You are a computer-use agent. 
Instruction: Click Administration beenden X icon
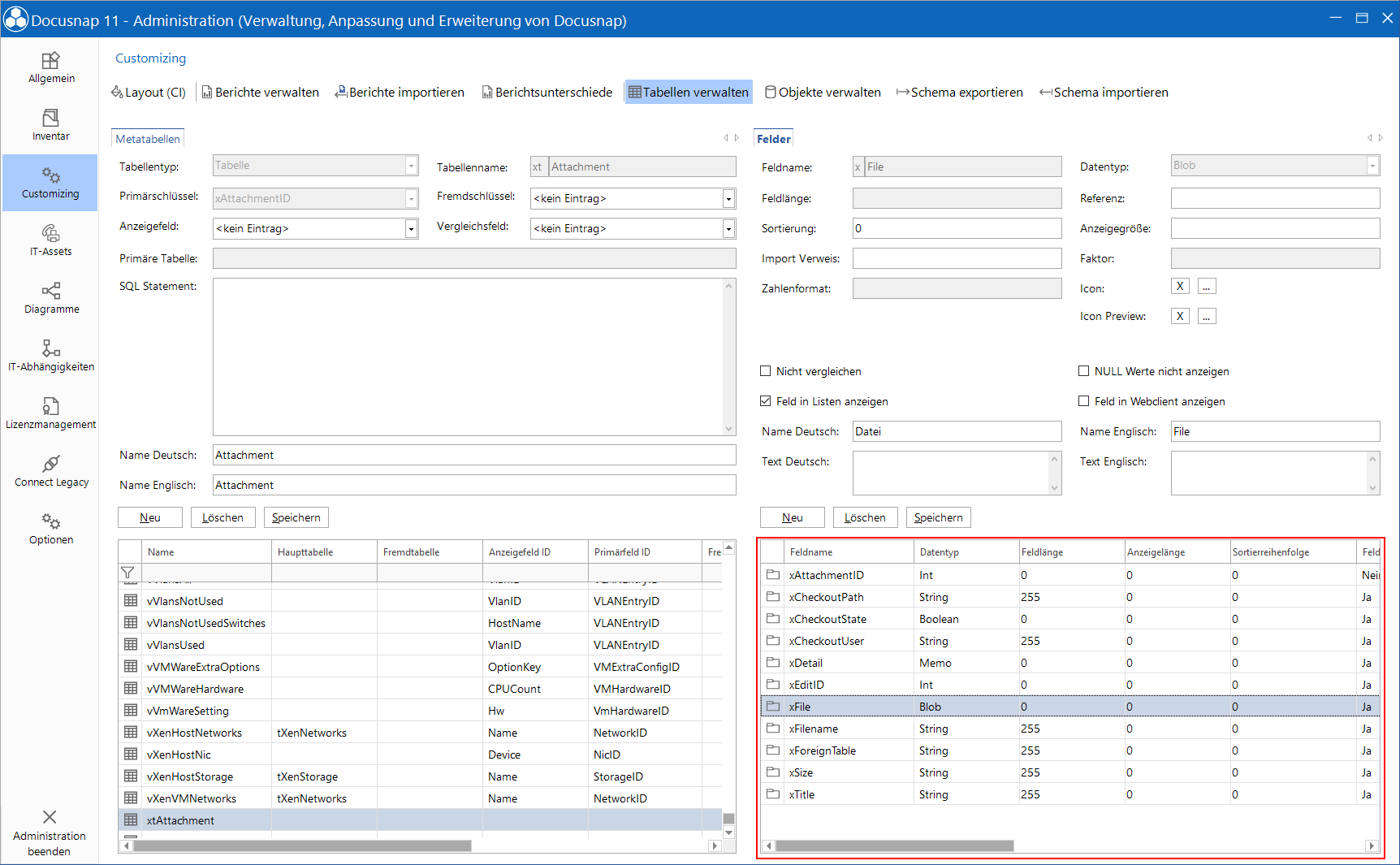coord(50,817)
